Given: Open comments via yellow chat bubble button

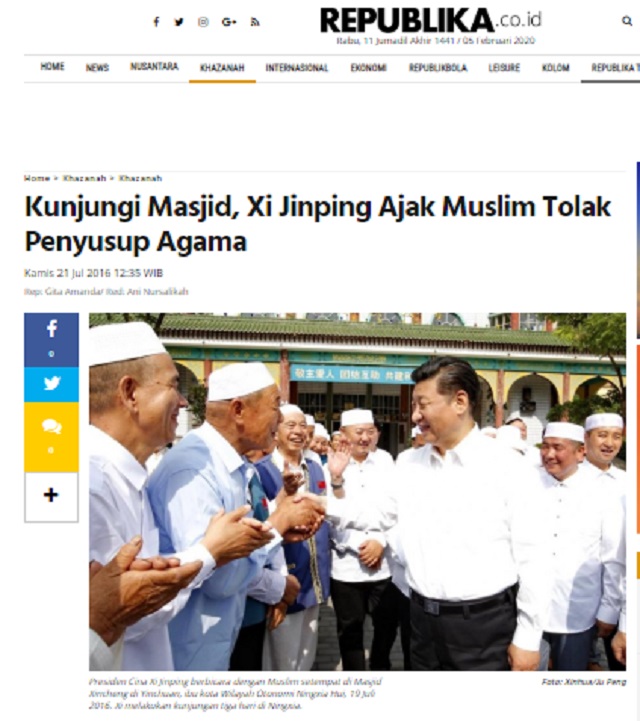Looking at the screenshot, I should pos(51,437).
